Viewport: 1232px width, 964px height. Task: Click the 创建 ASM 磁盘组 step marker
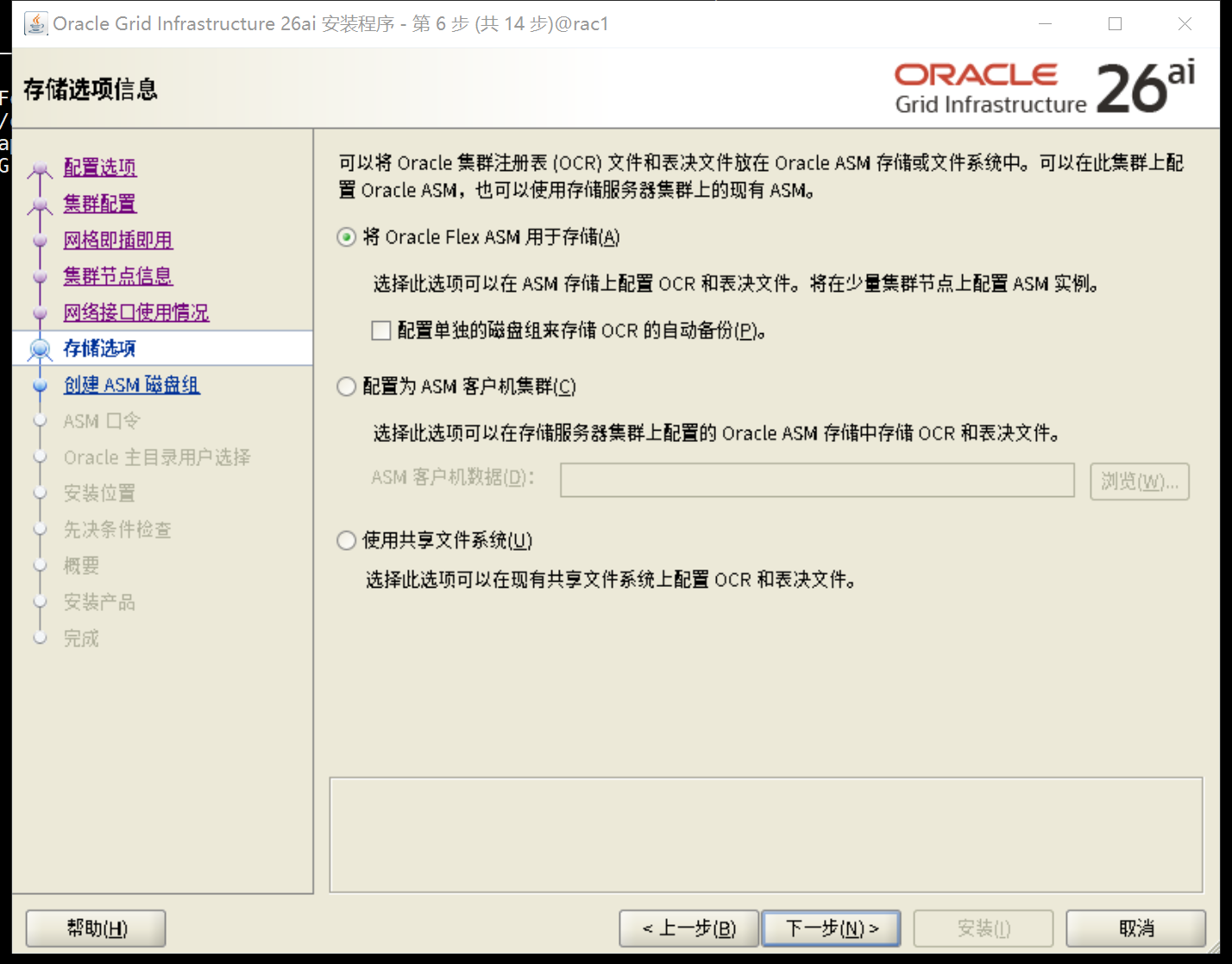[40, 386]
